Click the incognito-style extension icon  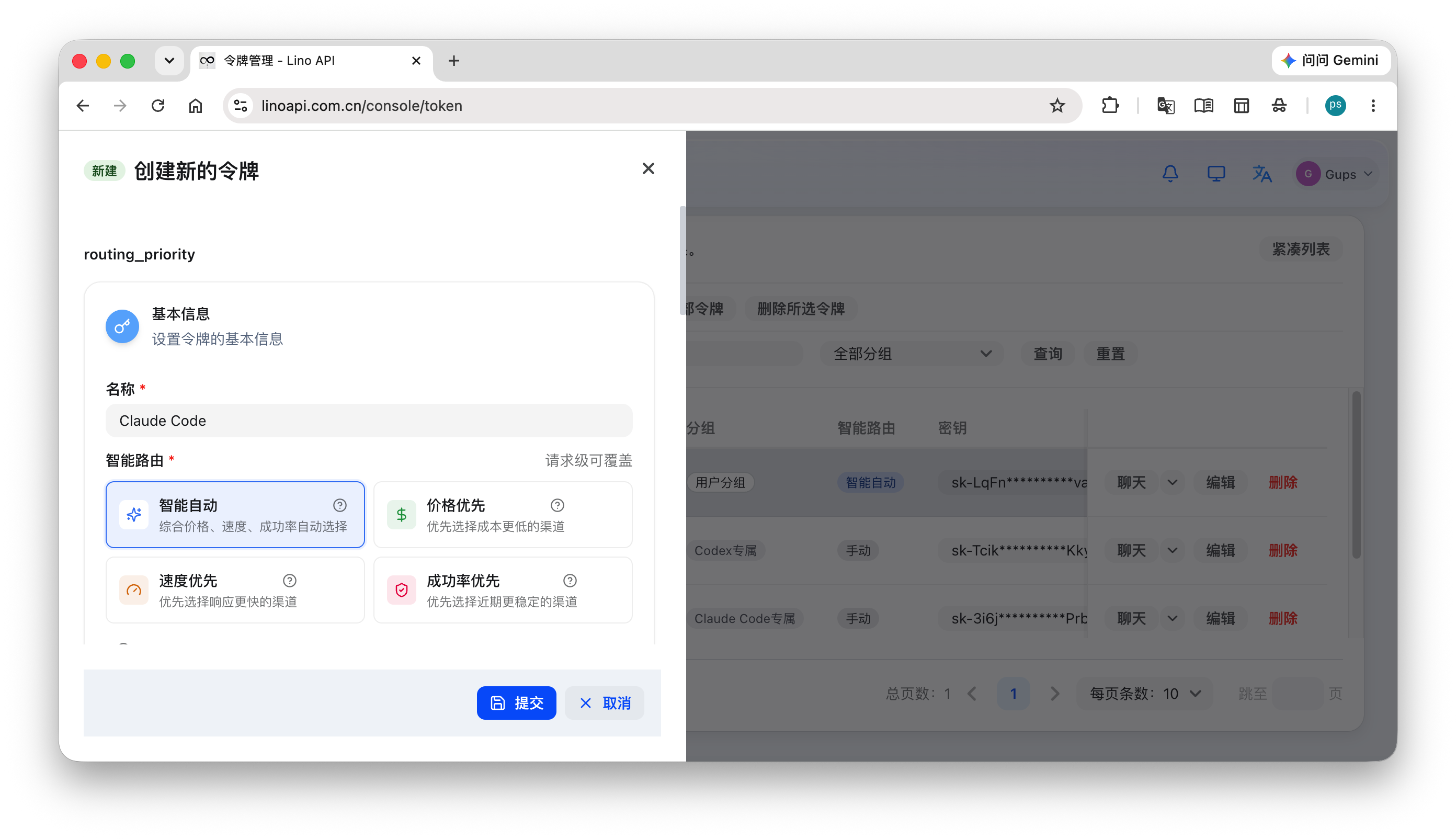[1279, 106]
